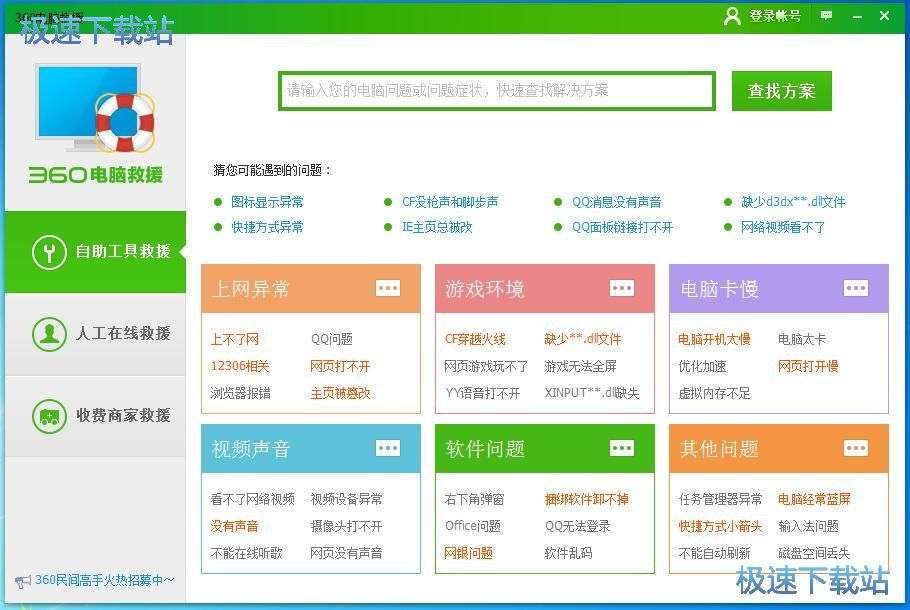Select 看不了网络视频 item
Screen dimensions: 910x610
click(252, 499)
